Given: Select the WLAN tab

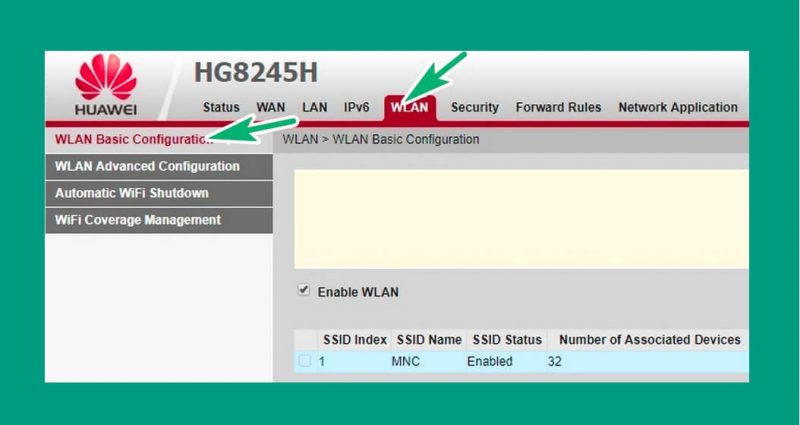Looking at the screenshot, I should coord(410,108).
